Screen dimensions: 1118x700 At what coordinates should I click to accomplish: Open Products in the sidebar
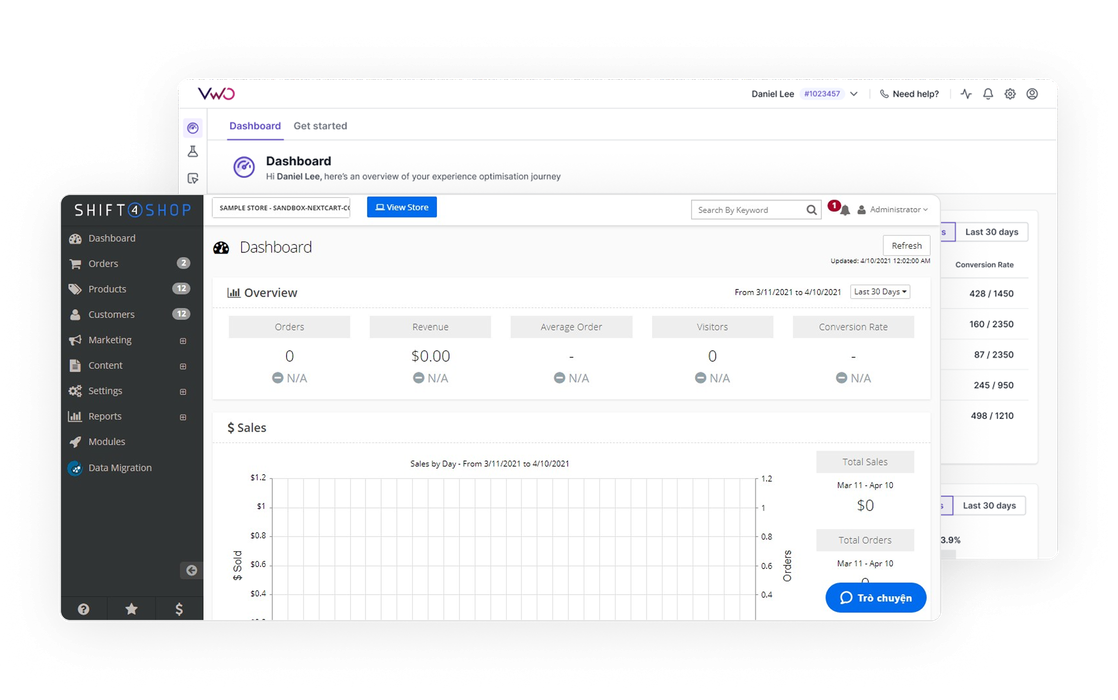107,289
